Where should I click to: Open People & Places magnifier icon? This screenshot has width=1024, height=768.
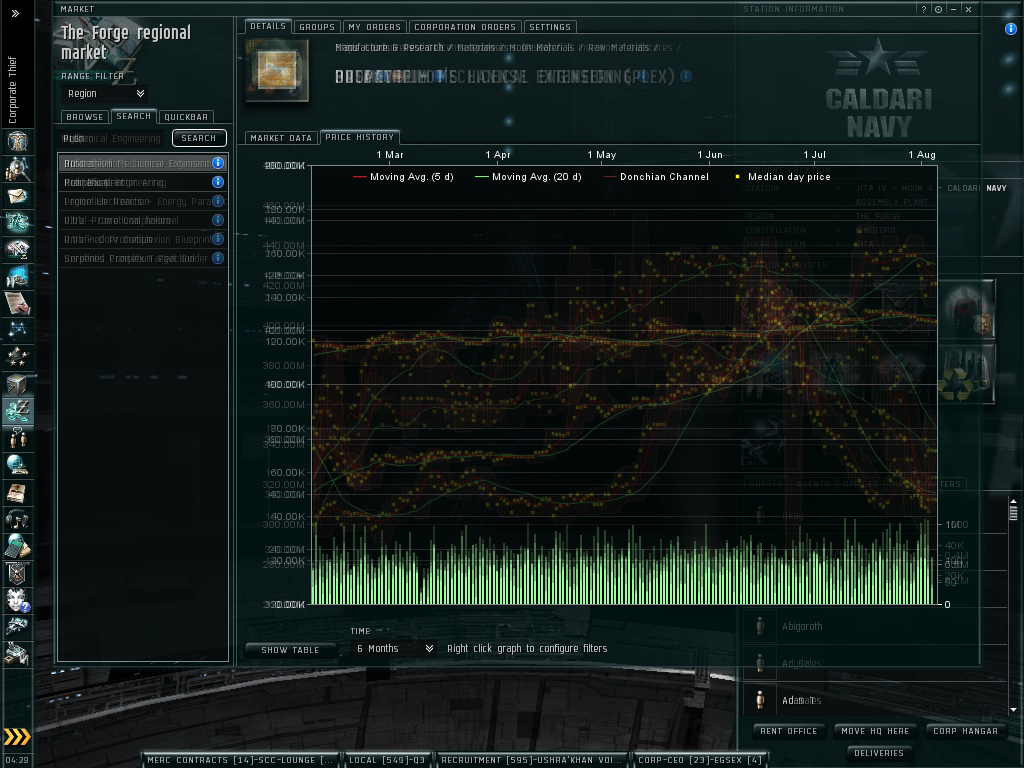(x=17, y=168)
